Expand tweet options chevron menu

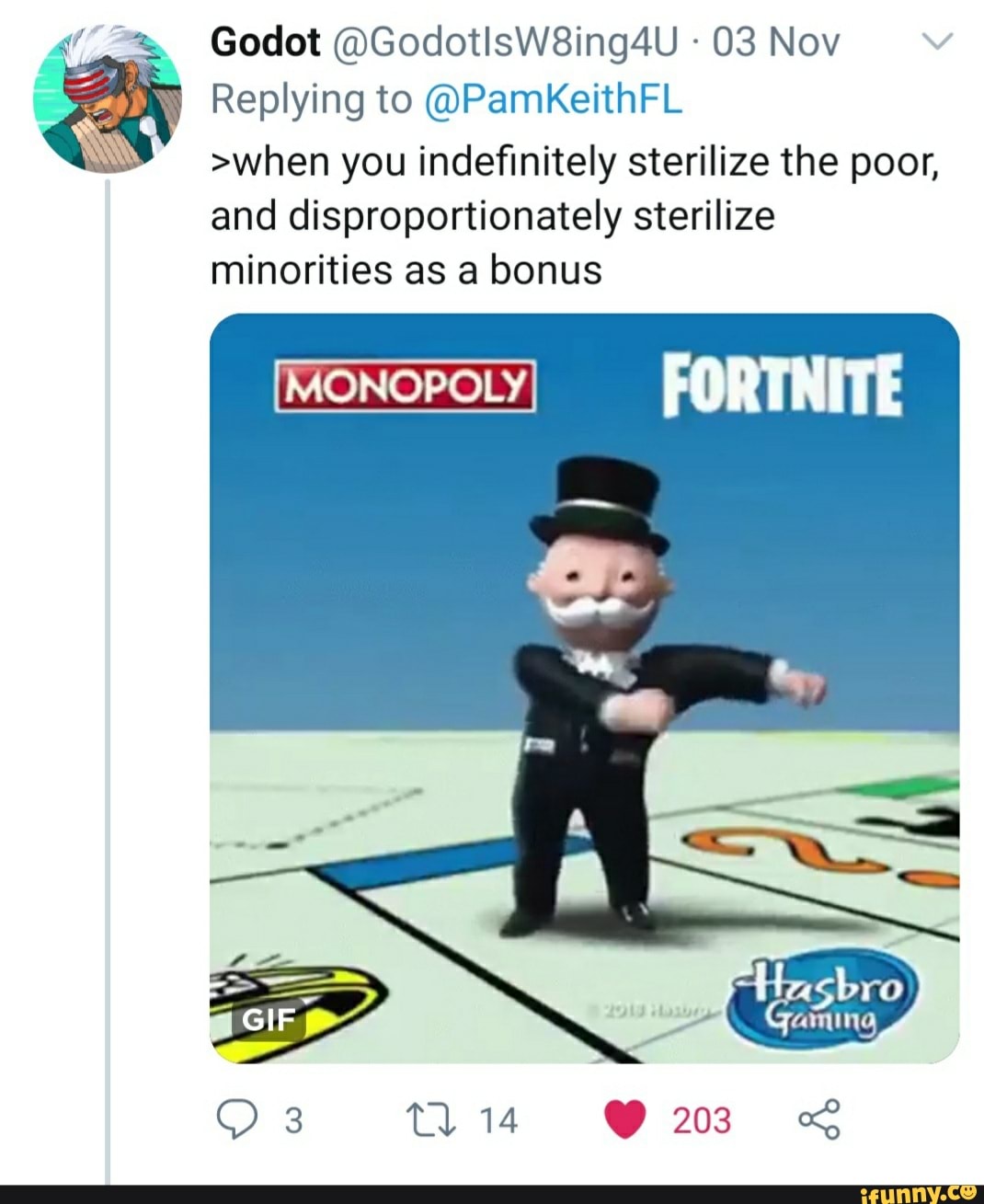pos(939,41)
